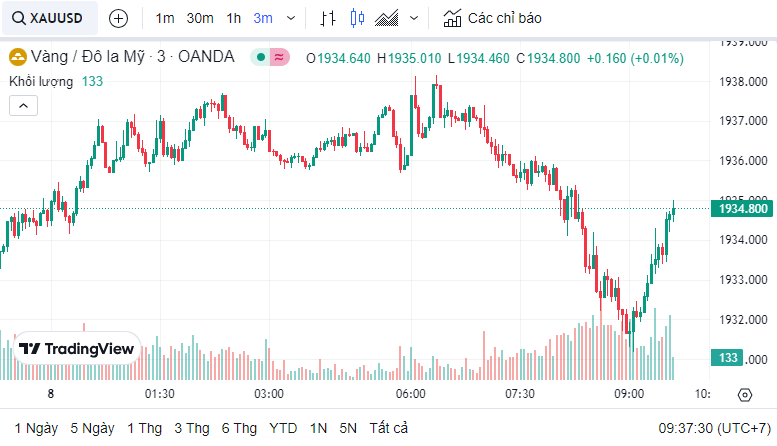Switch to the 30m interval

[200, 18]
